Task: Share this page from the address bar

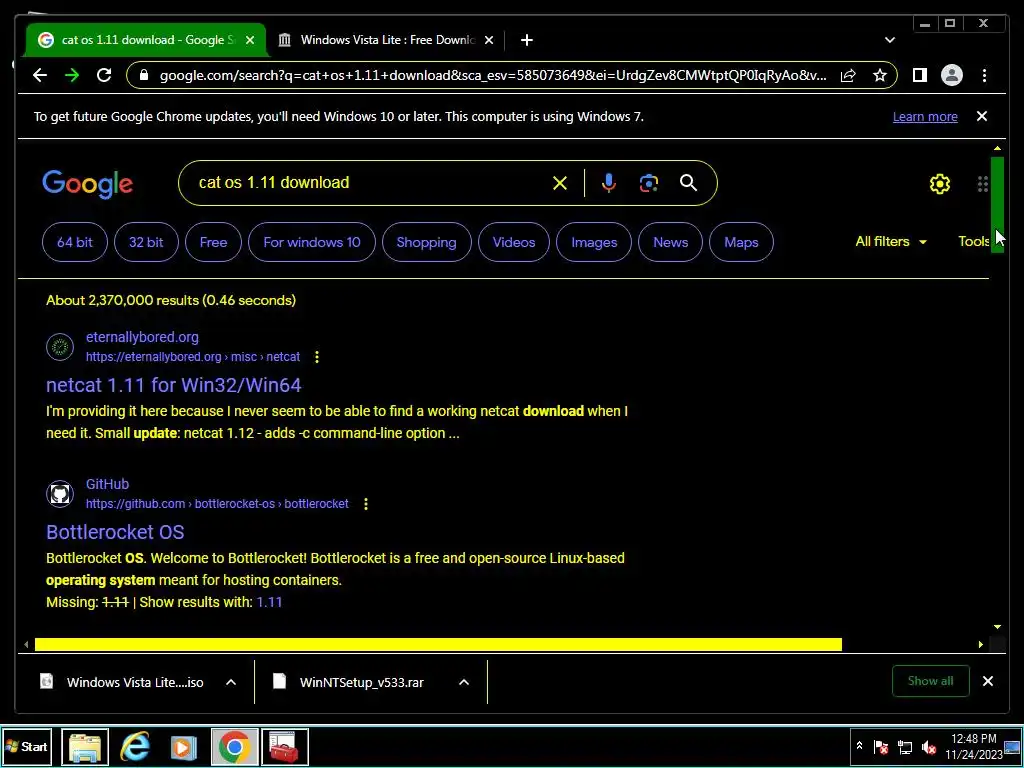Action: (x=848, y=75)
